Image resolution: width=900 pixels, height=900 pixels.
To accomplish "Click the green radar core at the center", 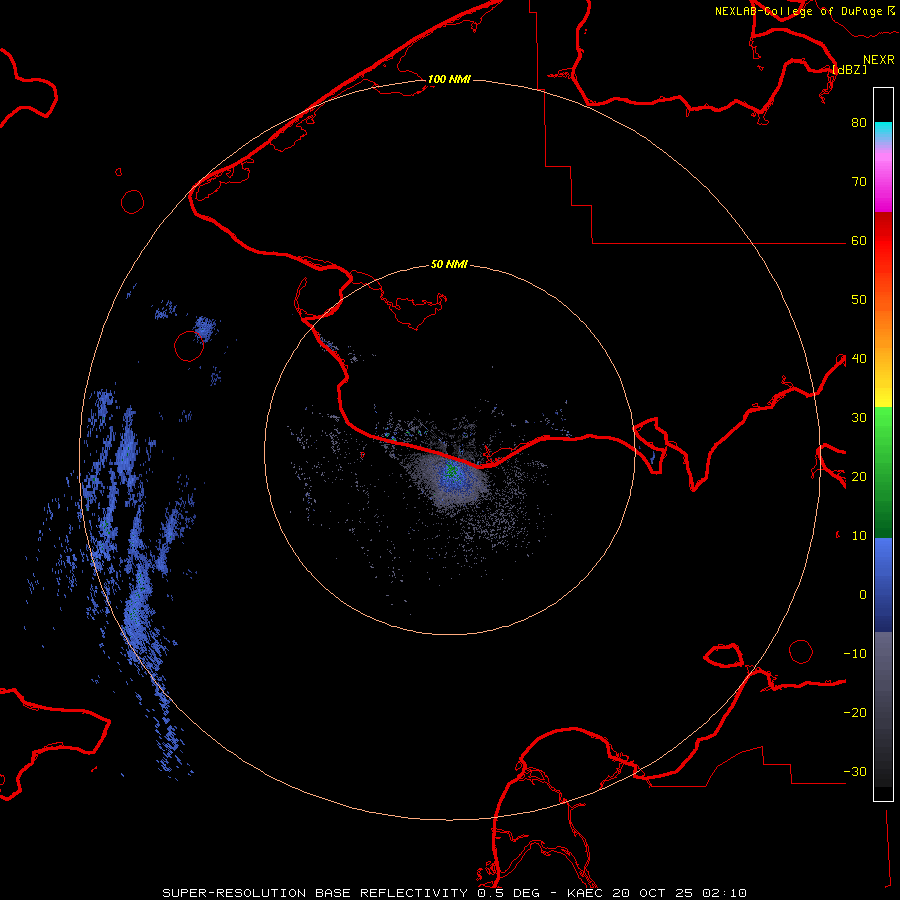I will 451,471.
